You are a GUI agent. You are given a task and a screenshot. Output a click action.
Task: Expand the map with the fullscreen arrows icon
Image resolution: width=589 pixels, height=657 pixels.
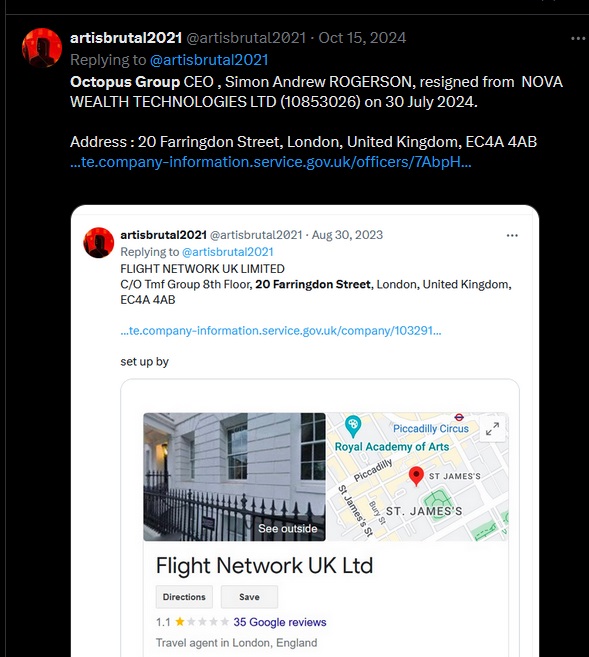point(492,429)
